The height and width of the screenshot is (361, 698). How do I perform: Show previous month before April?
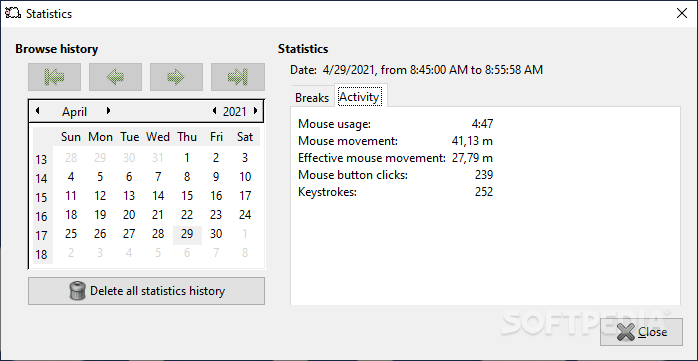[x=38, y=111]
